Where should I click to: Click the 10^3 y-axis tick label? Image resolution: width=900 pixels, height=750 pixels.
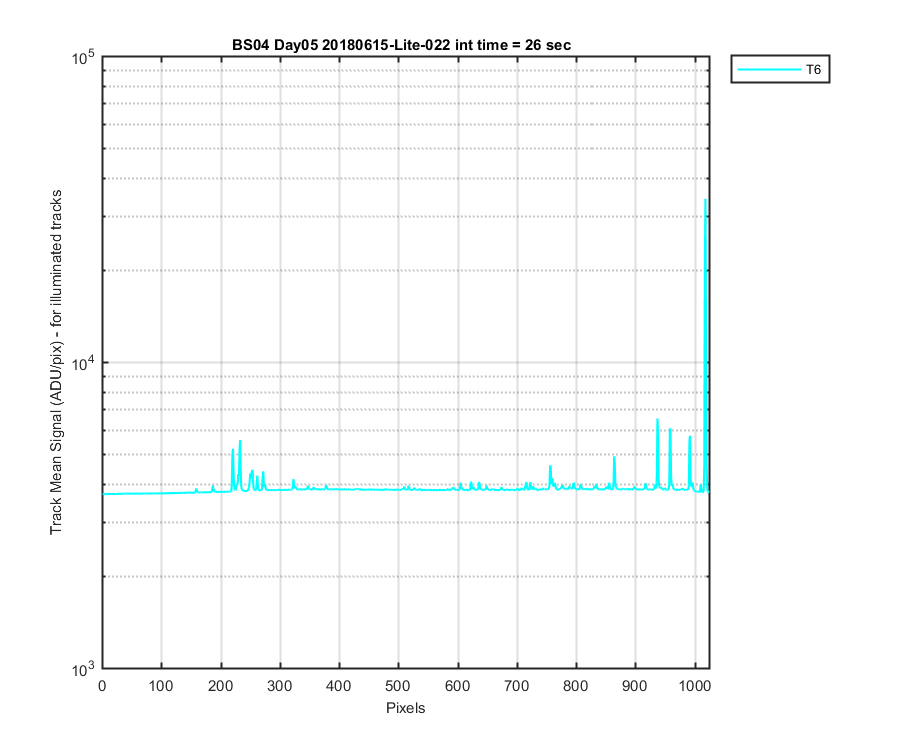point(83,670)
